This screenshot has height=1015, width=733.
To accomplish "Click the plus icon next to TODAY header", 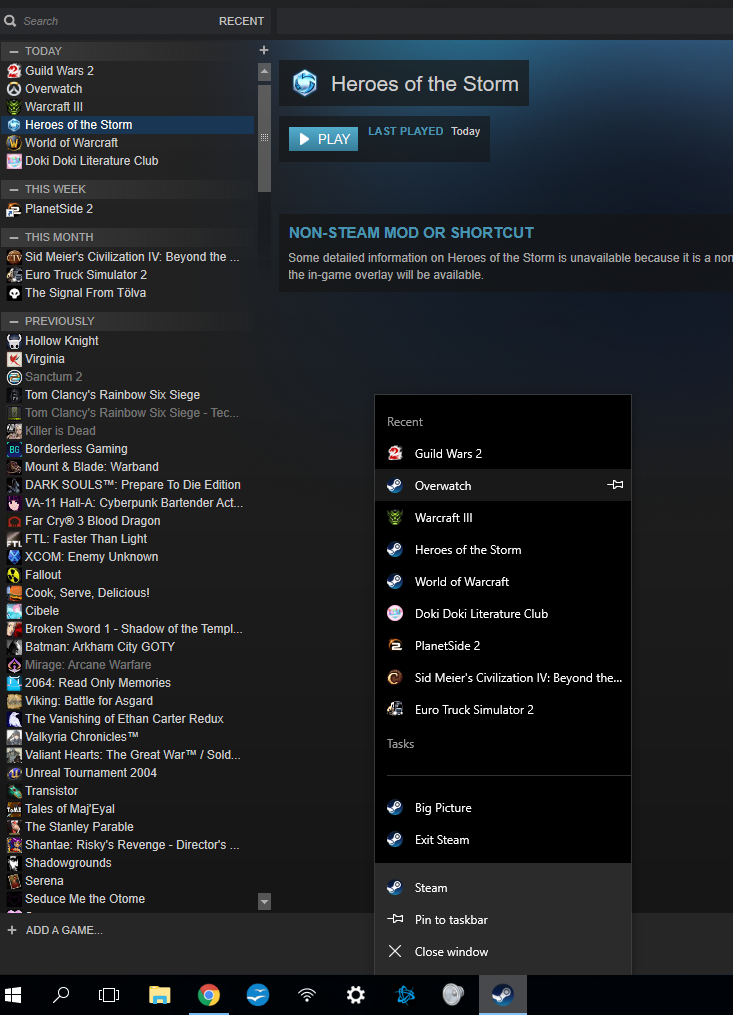I will pyautogui.click(x=264, y=50).
